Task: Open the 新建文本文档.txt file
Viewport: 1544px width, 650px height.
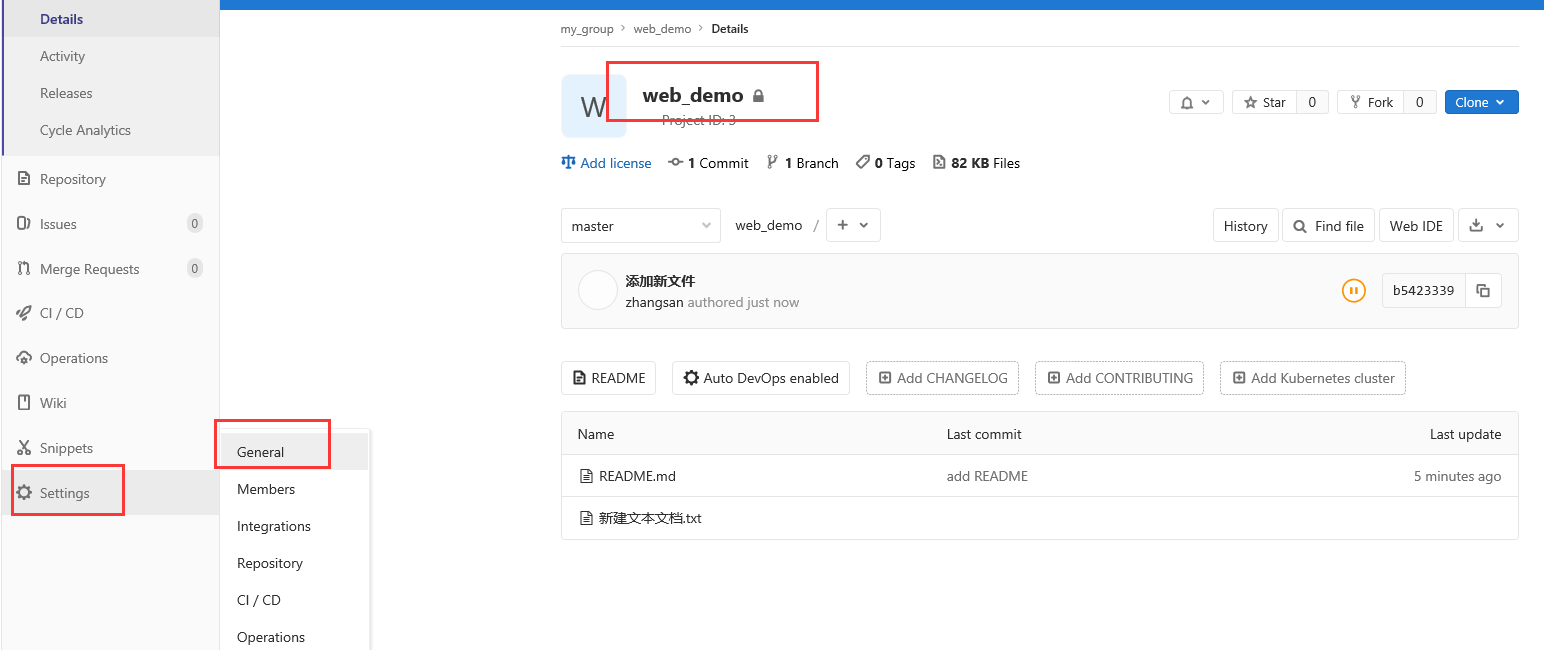Action: click(650, 518)
